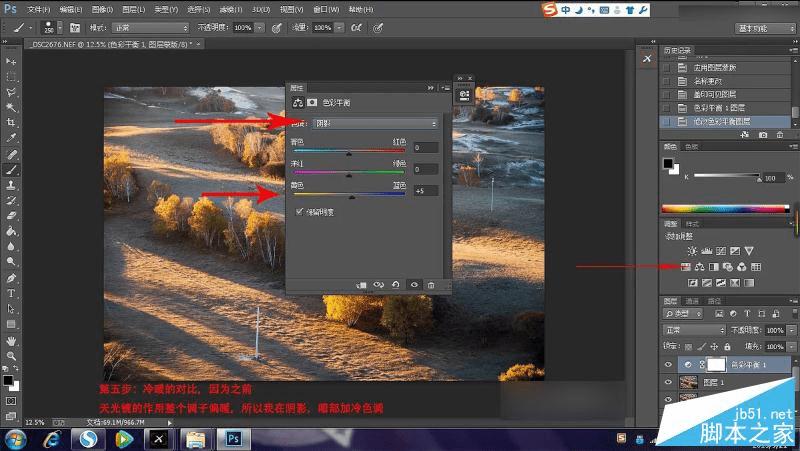The image size is (800, 451).
Task: Click the cyan-red value input field
Action: tap(426, 147)
